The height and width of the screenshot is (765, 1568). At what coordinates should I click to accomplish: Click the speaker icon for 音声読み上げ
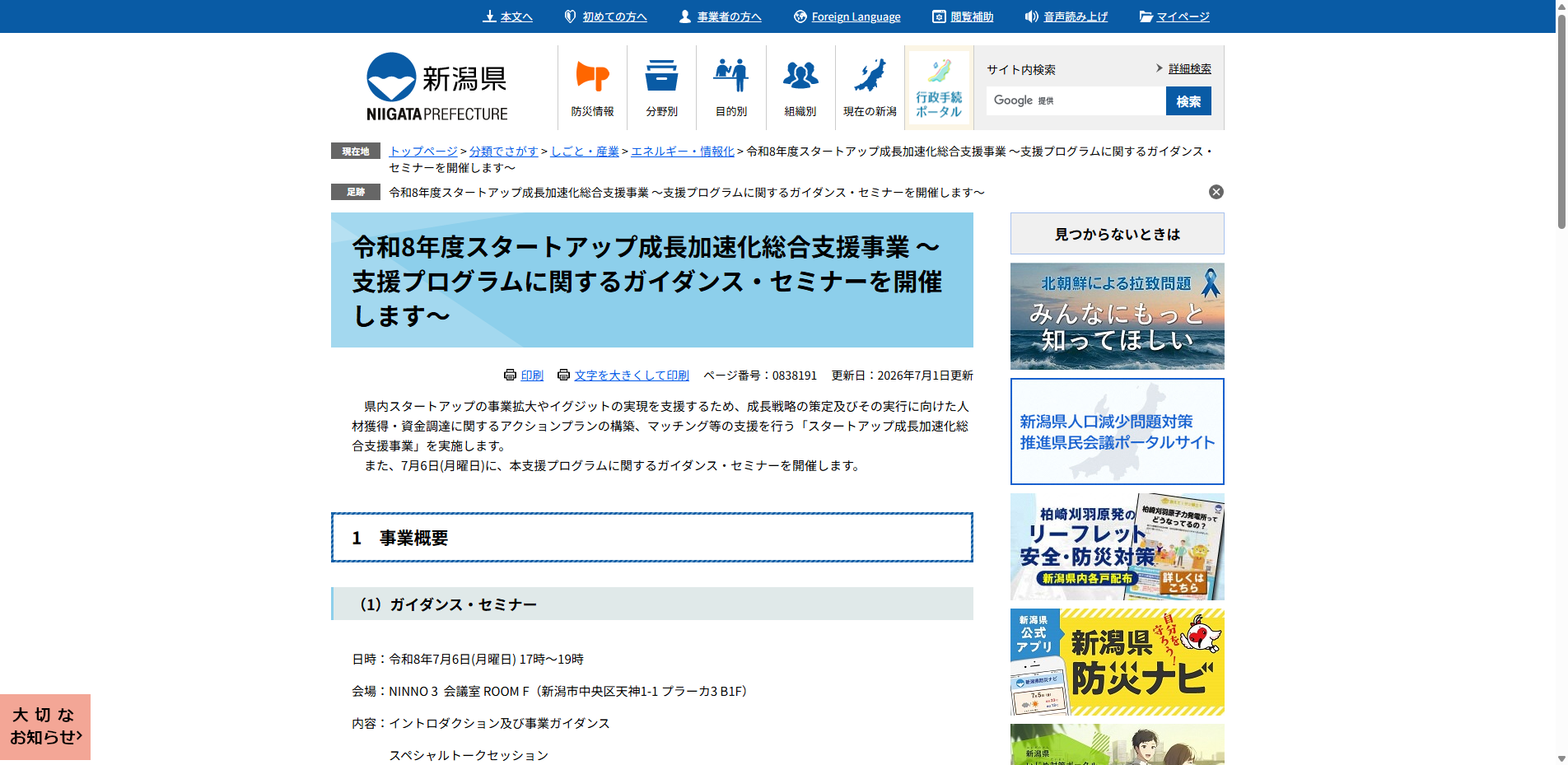tap(1031, 16)
